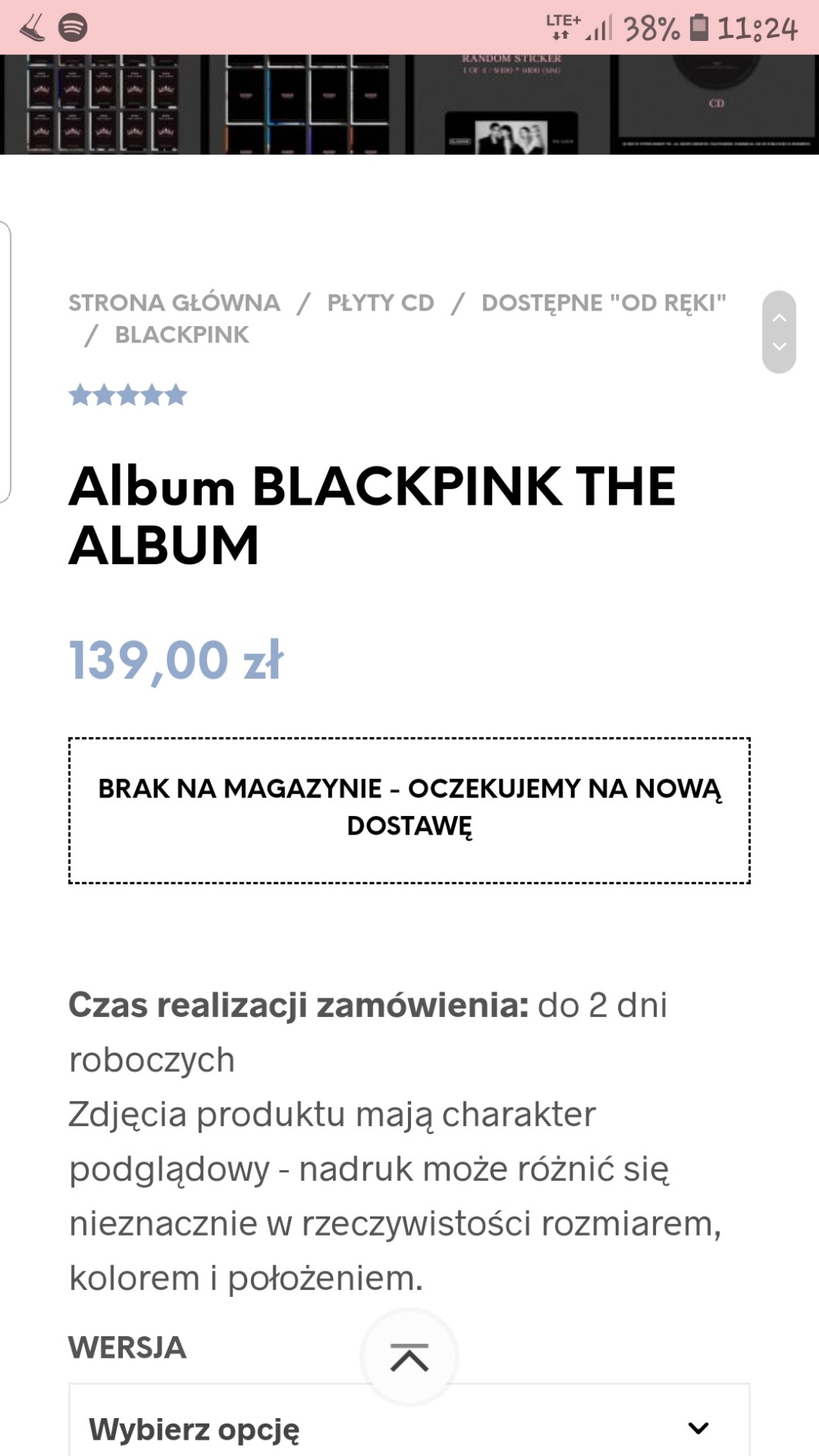
Task: Select the 'BLACKPINK' breadcrumb item
Action: pyautogui.click(x=182, y=335)
